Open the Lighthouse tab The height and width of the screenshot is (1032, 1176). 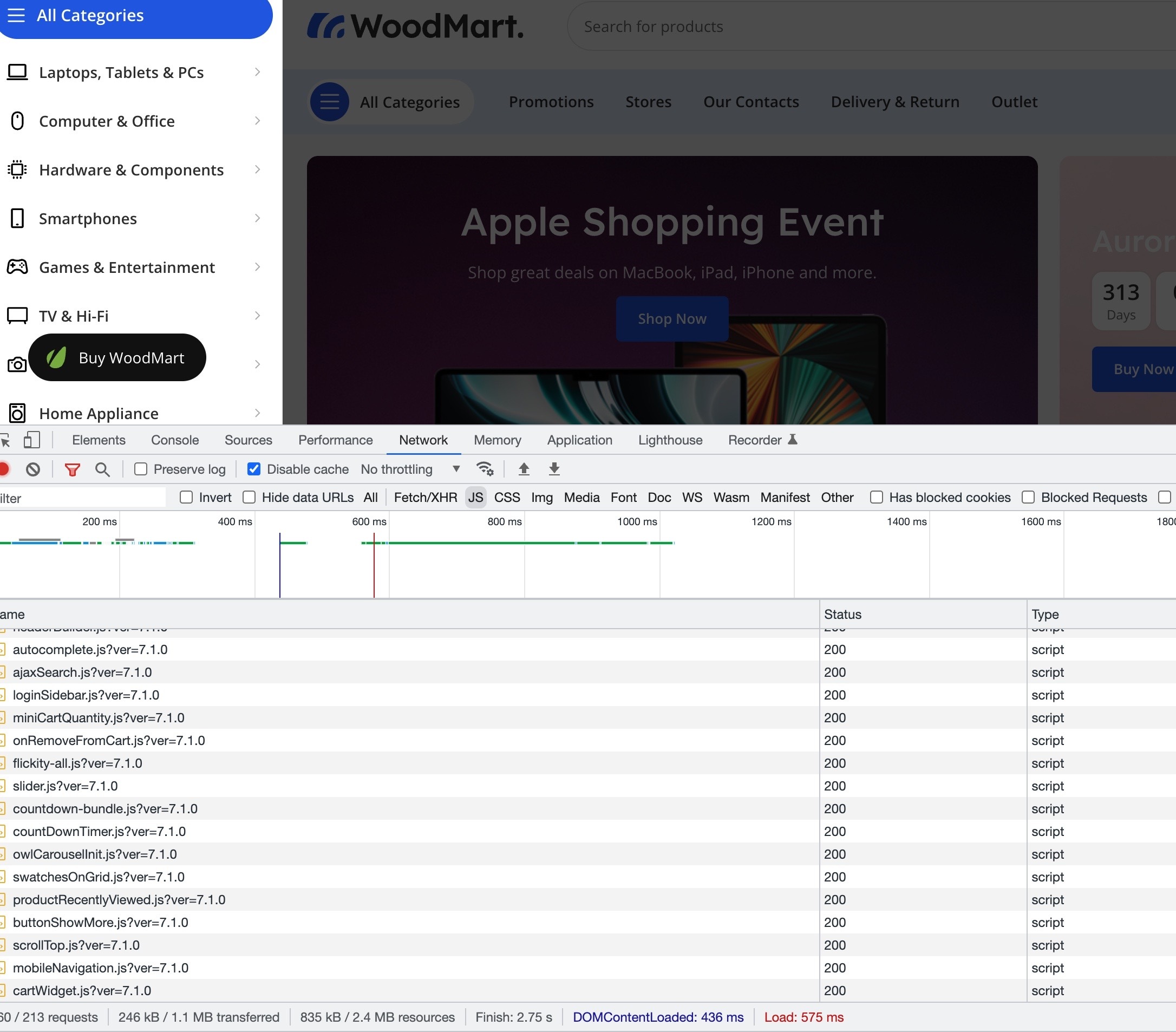pos(670,440)
